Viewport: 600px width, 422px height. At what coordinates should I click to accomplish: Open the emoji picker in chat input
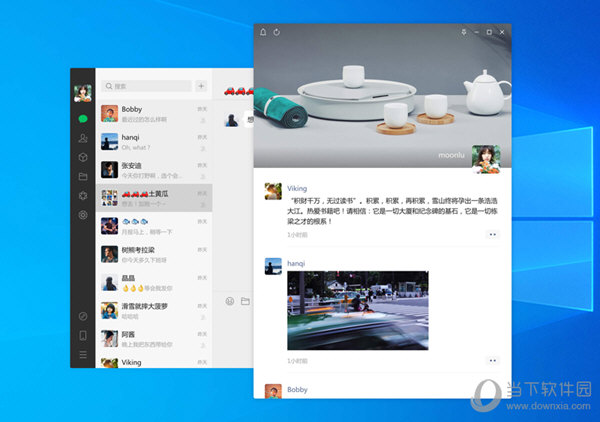(229, 300)
